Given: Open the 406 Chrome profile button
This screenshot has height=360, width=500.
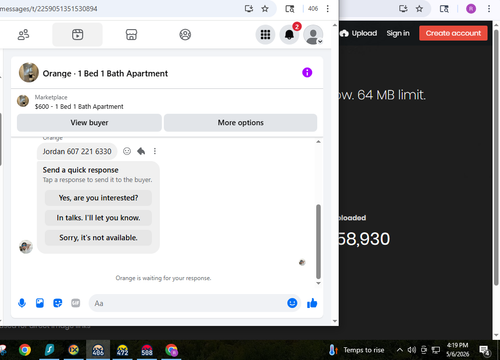Looking at the screenshot, I should (313, 9).
